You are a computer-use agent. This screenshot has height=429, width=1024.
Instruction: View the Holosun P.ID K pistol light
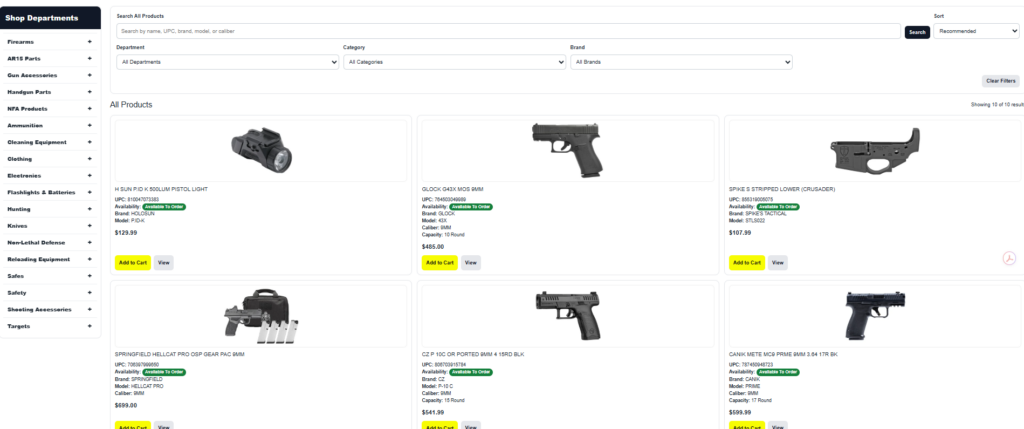tap(164, 262)
